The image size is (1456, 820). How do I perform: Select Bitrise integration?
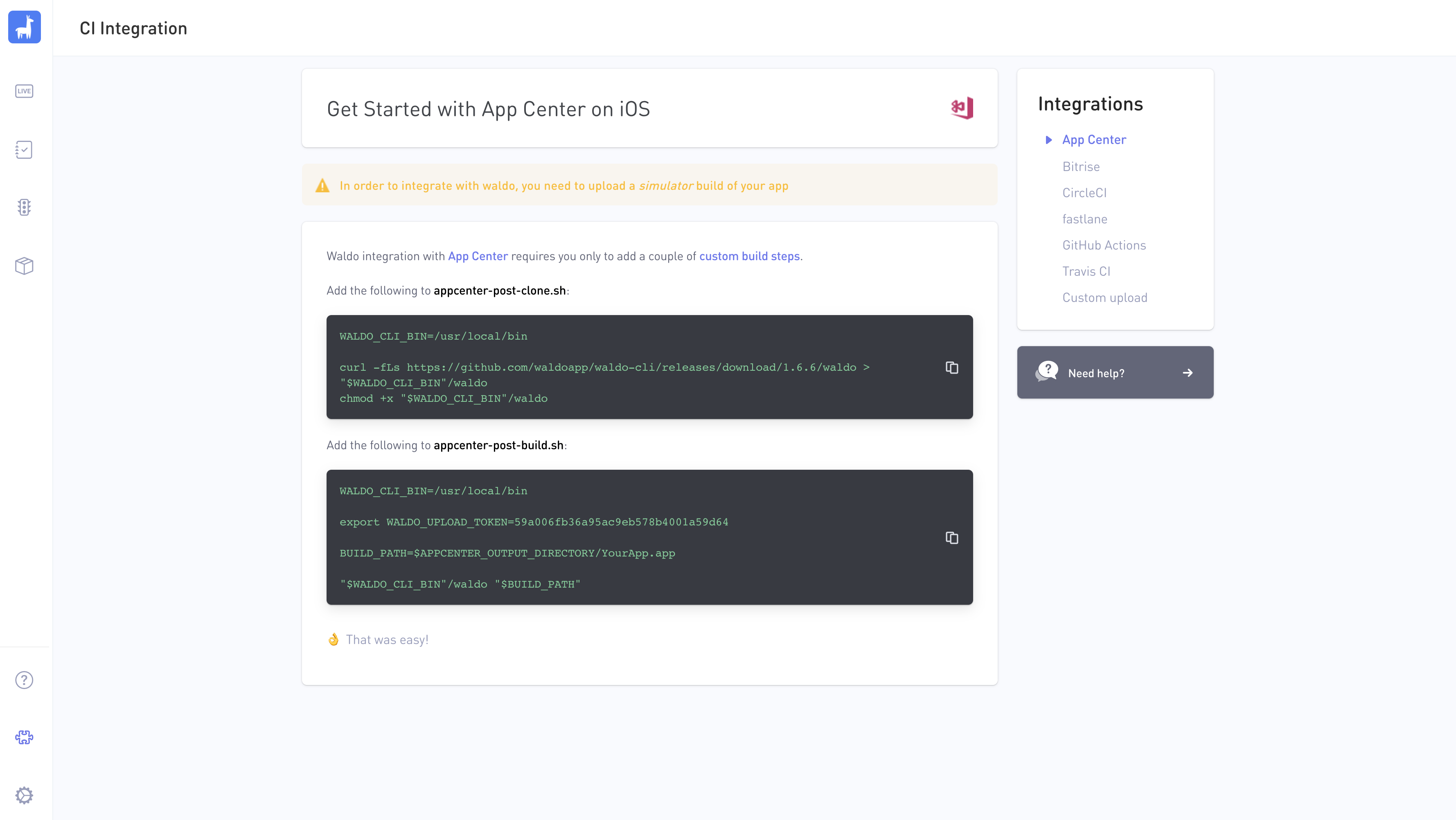(x=1081, y=167)
